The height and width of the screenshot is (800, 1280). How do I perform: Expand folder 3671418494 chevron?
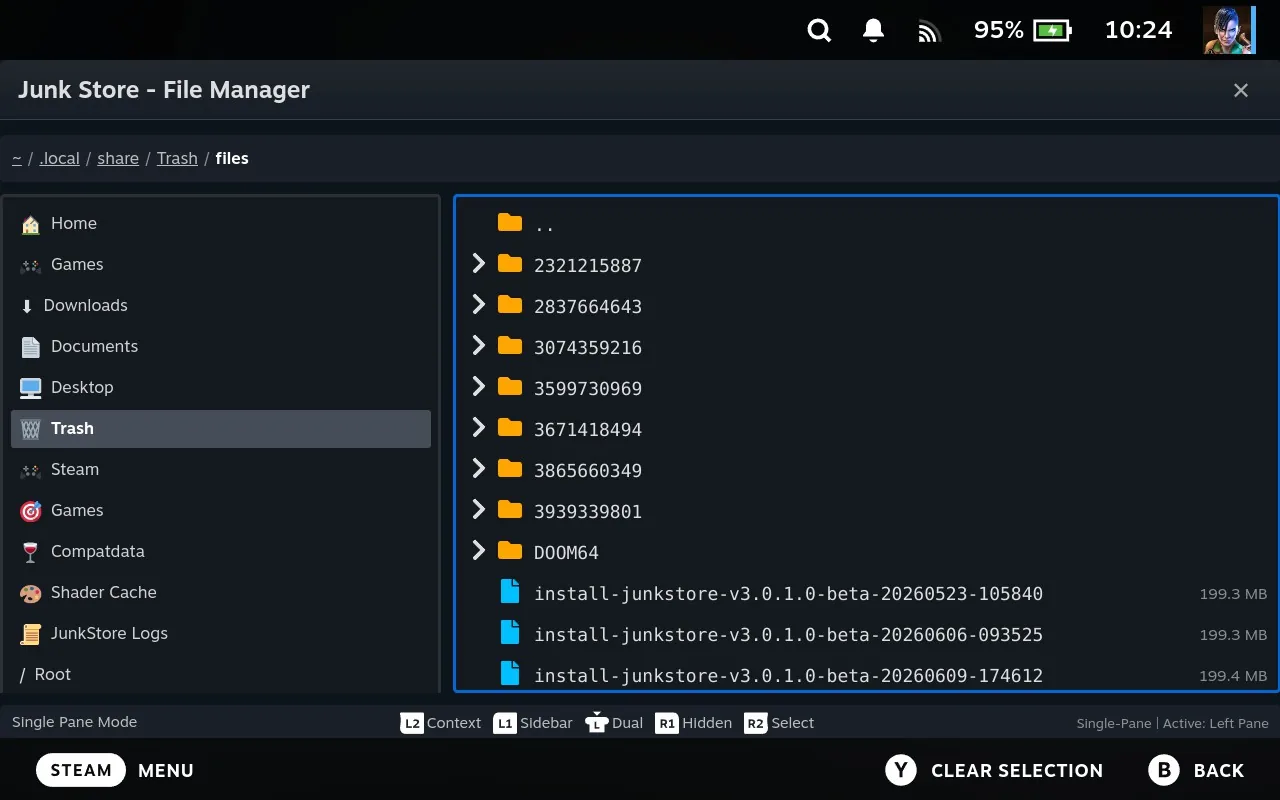click(478, 428)
